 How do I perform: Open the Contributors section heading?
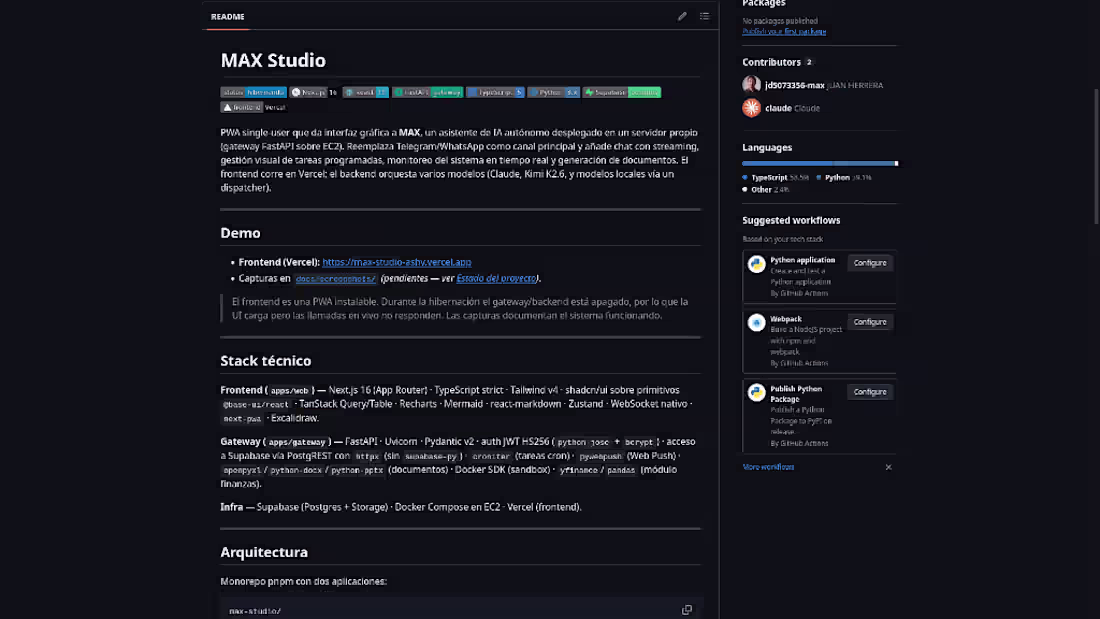point(771,62)
